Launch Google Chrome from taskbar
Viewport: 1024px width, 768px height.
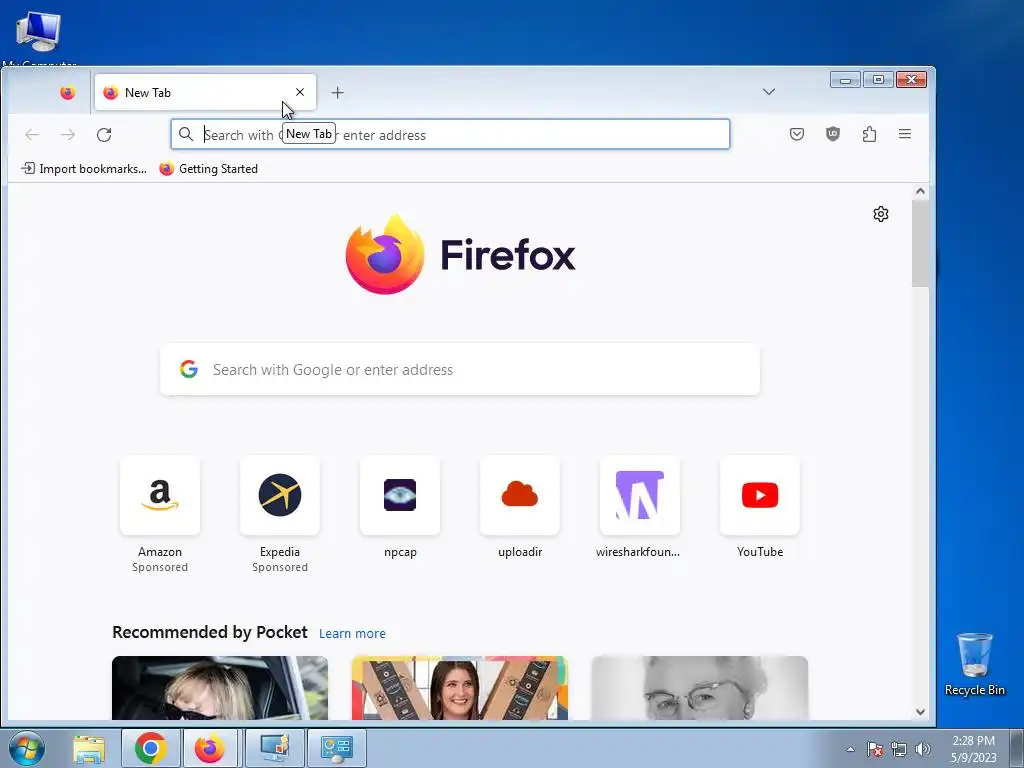(x=150, y=748)
